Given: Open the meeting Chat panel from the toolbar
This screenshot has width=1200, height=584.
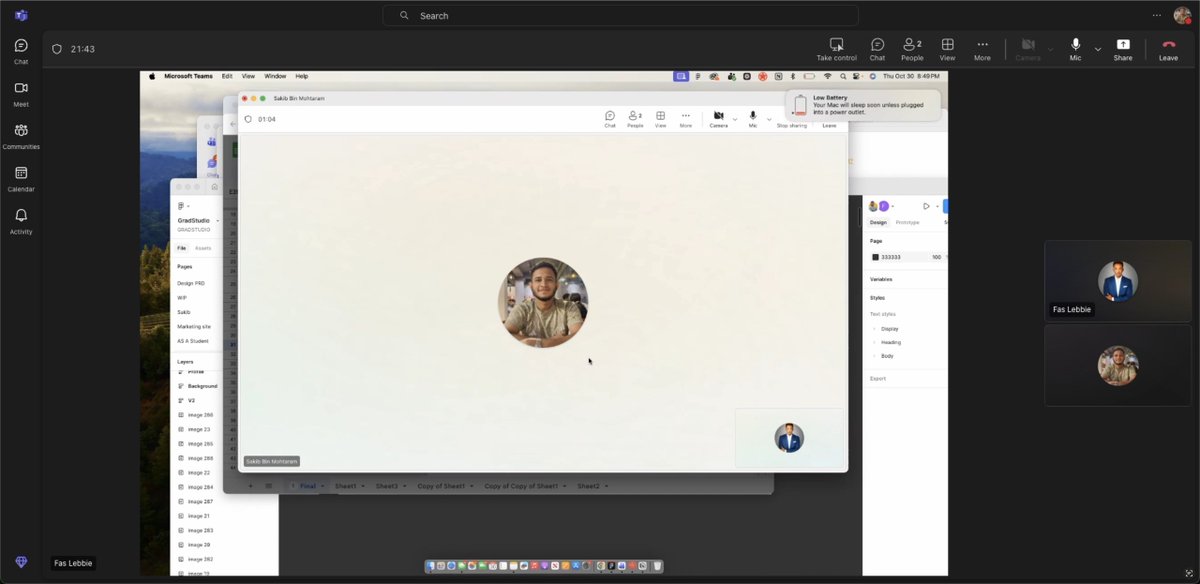Looking at the screenshot, I should 877,49.
